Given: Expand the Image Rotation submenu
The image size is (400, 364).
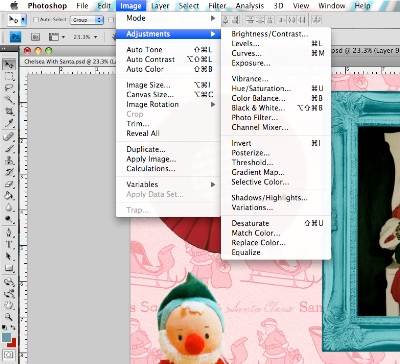Looking at the screenshot, I should tap(168, 104).
